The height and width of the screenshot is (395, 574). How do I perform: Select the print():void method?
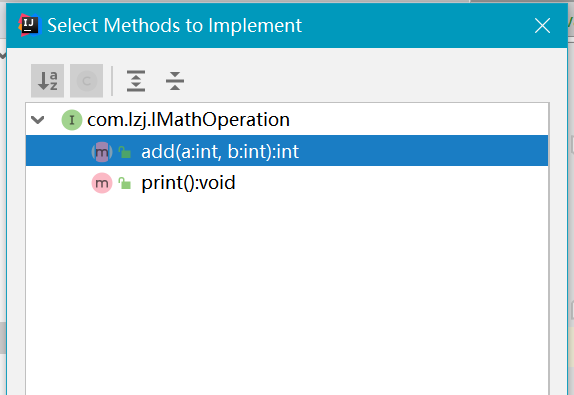(287, 183)
